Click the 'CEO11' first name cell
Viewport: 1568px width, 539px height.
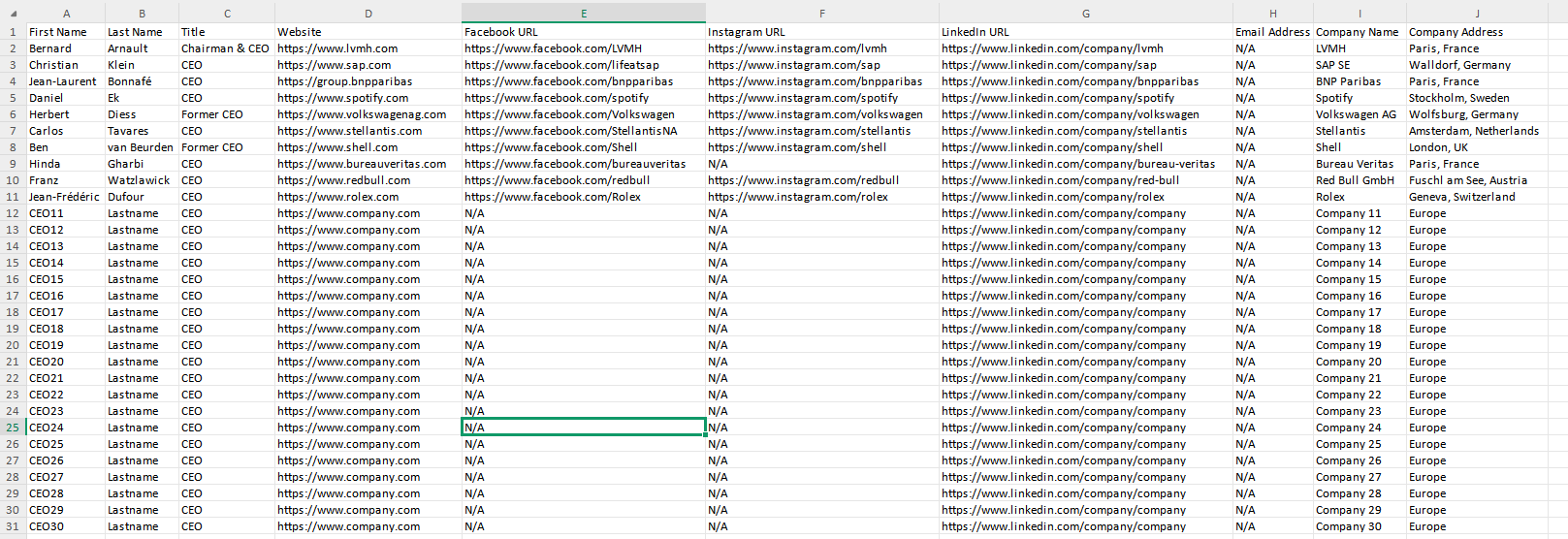click(x=66, y=213)
